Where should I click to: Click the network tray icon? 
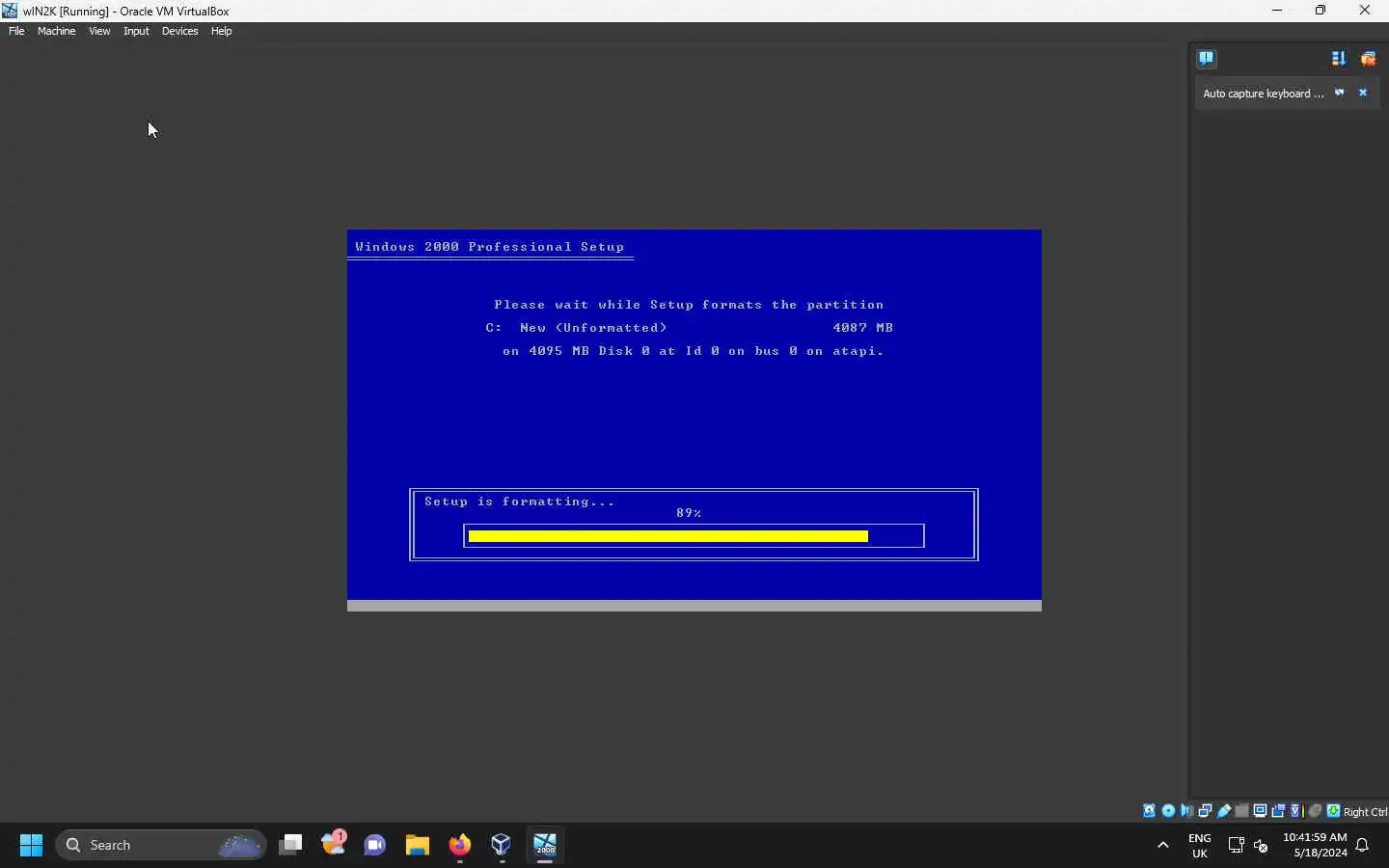tap(1236, 845)
